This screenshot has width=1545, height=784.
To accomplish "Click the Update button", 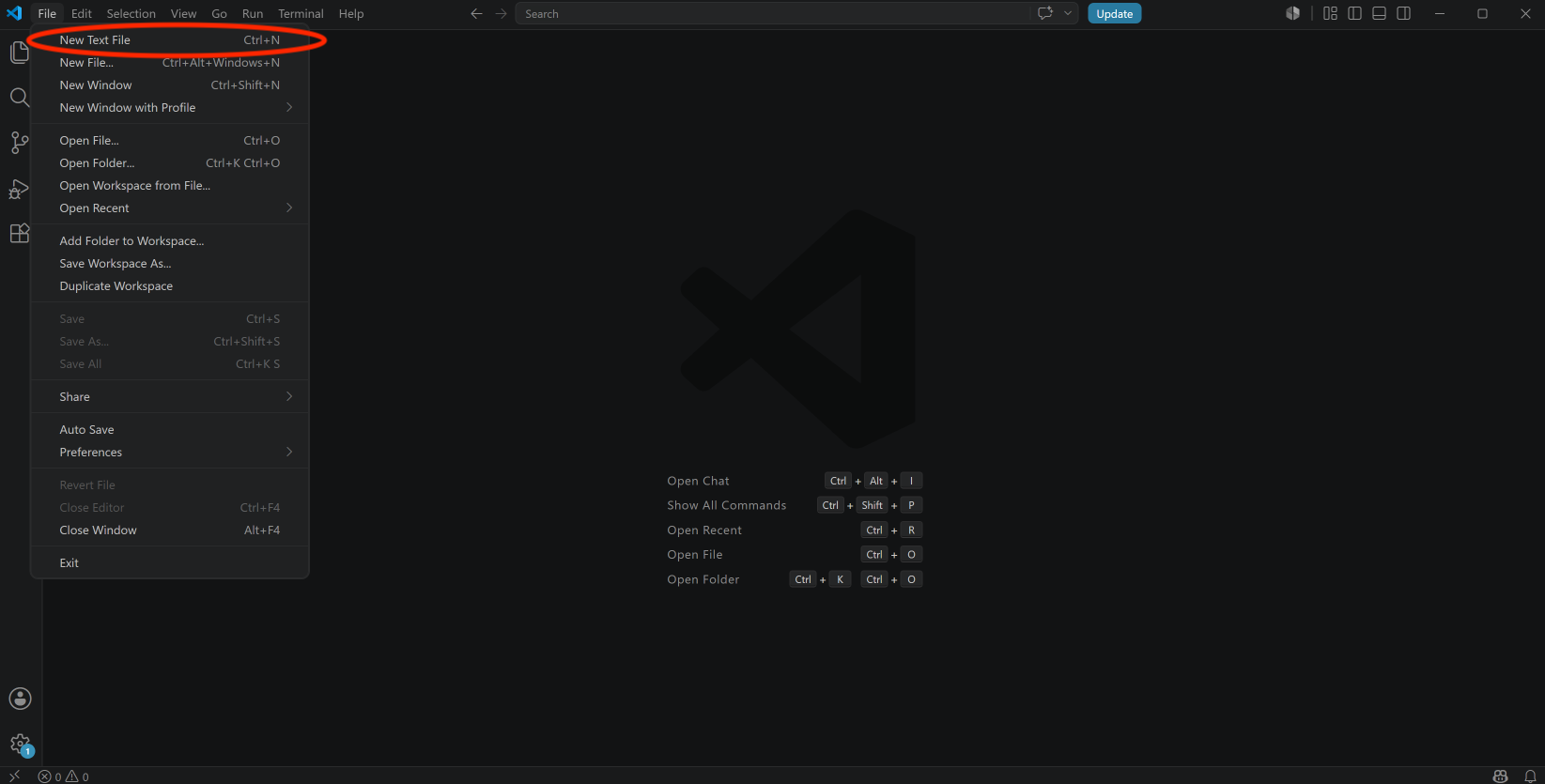I will [1115, 13].
